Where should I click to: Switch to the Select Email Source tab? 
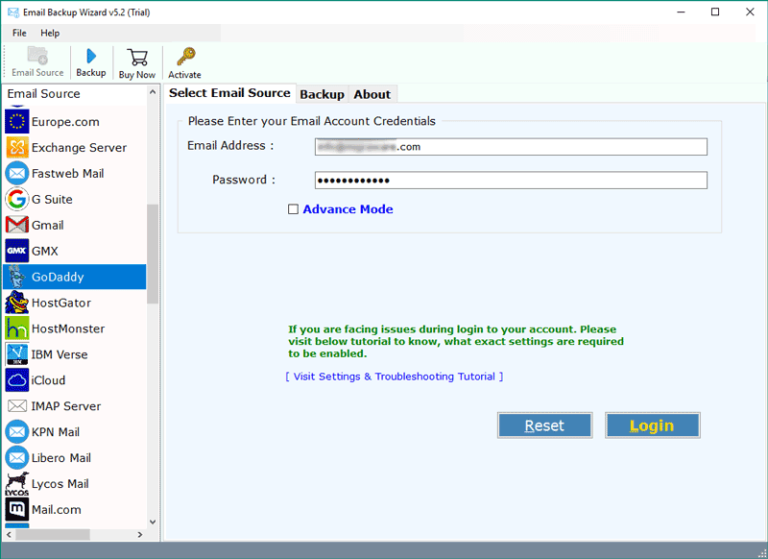point(230,93)
